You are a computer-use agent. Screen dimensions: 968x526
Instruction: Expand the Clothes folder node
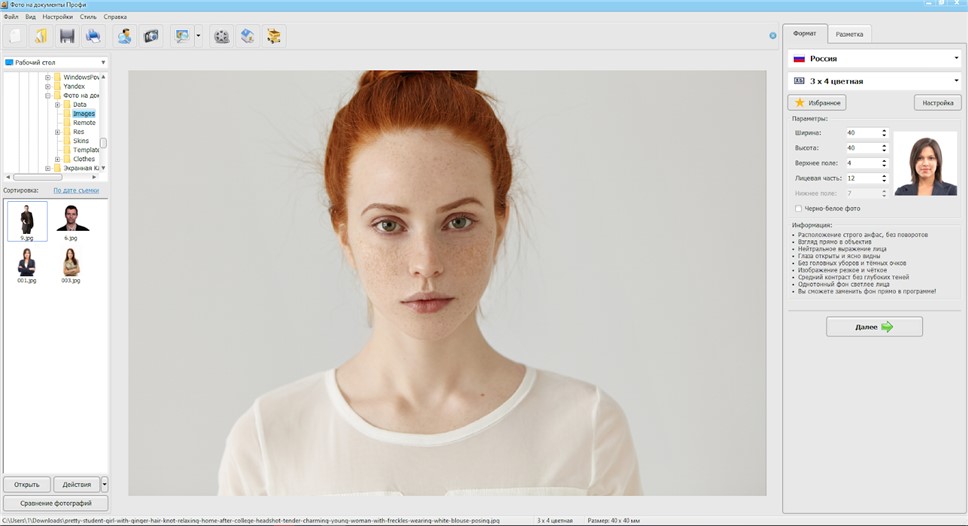(x=57, y=159)
